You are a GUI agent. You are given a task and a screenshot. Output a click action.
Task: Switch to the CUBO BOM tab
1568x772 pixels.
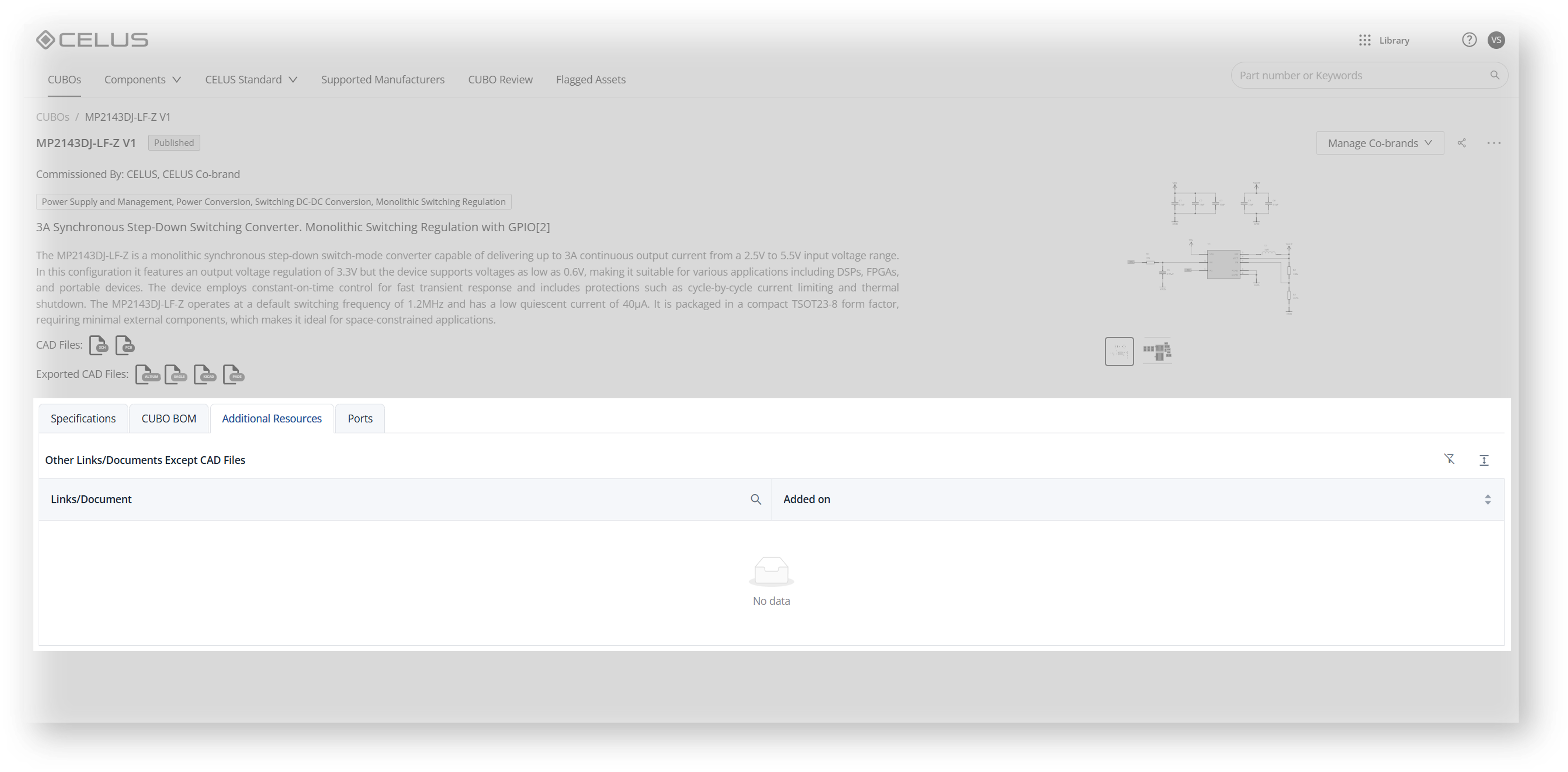pyautogui.click(x=169, y=418)
